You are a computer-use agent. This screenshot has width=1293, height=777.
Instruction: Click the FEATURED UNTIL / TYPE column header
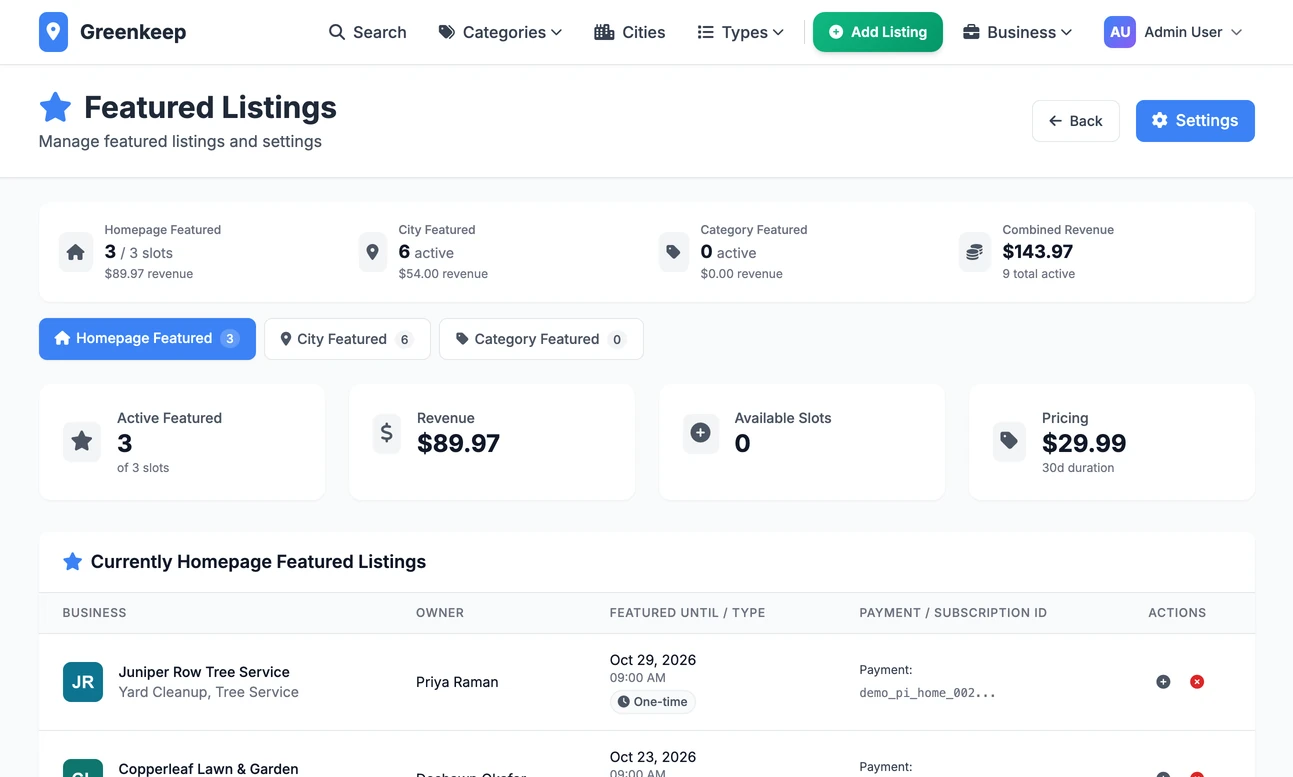[x=687, y=613]
